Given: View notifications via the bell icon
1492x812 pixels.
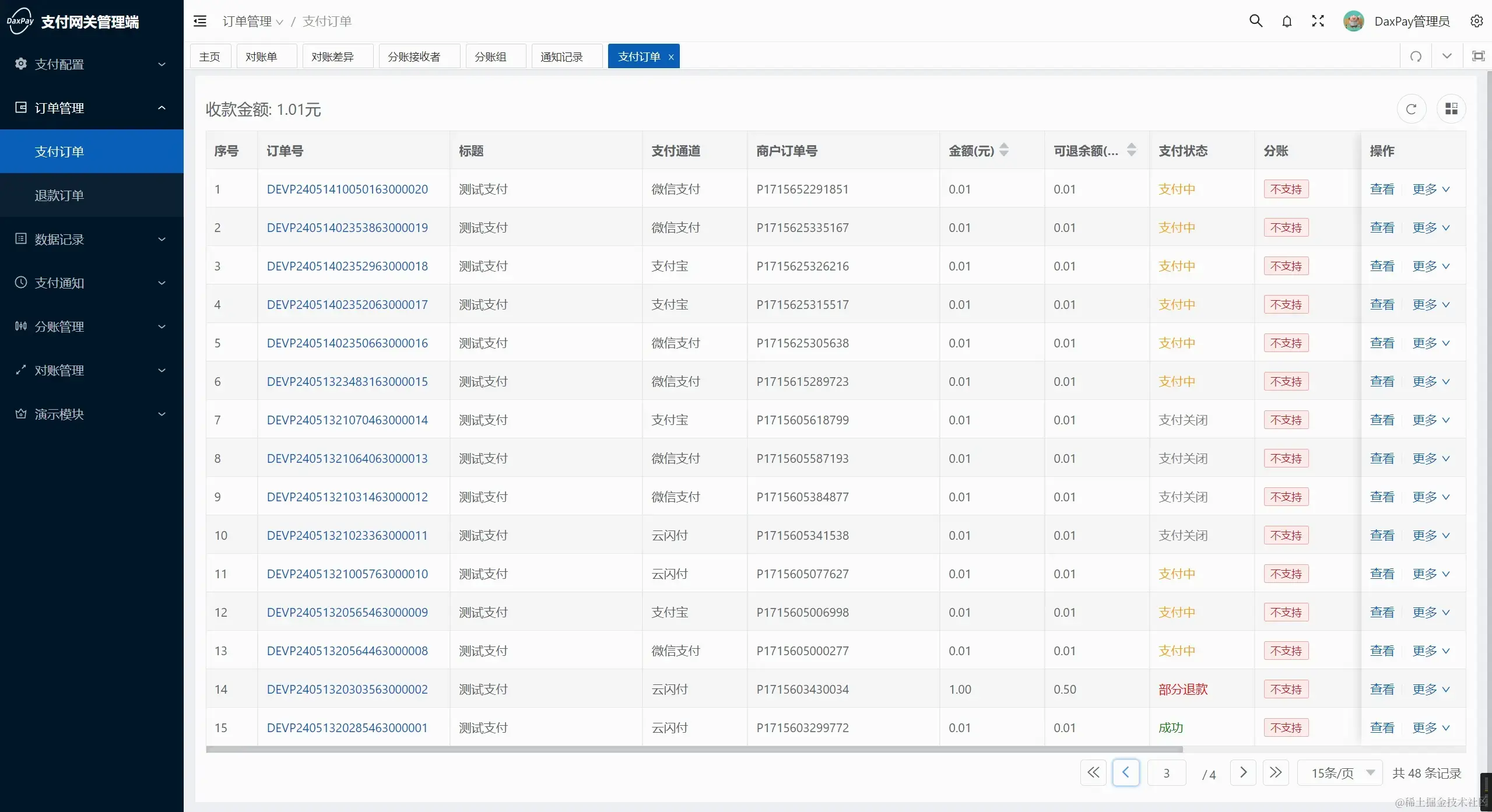Looking at the screenshot, I should (1286, 20).
